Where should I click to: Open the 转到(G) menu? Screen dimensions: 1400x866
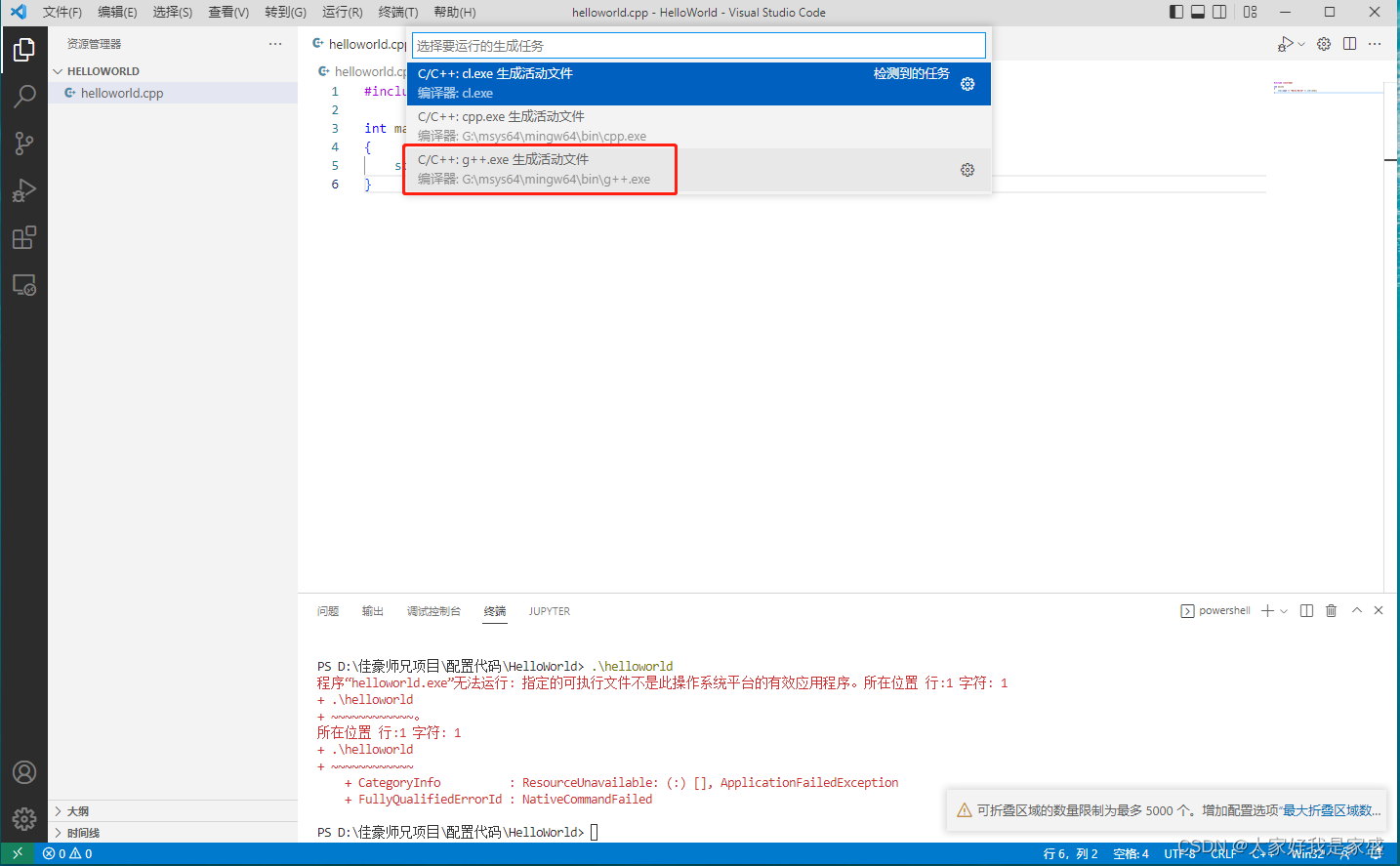(x=286, y=12)
